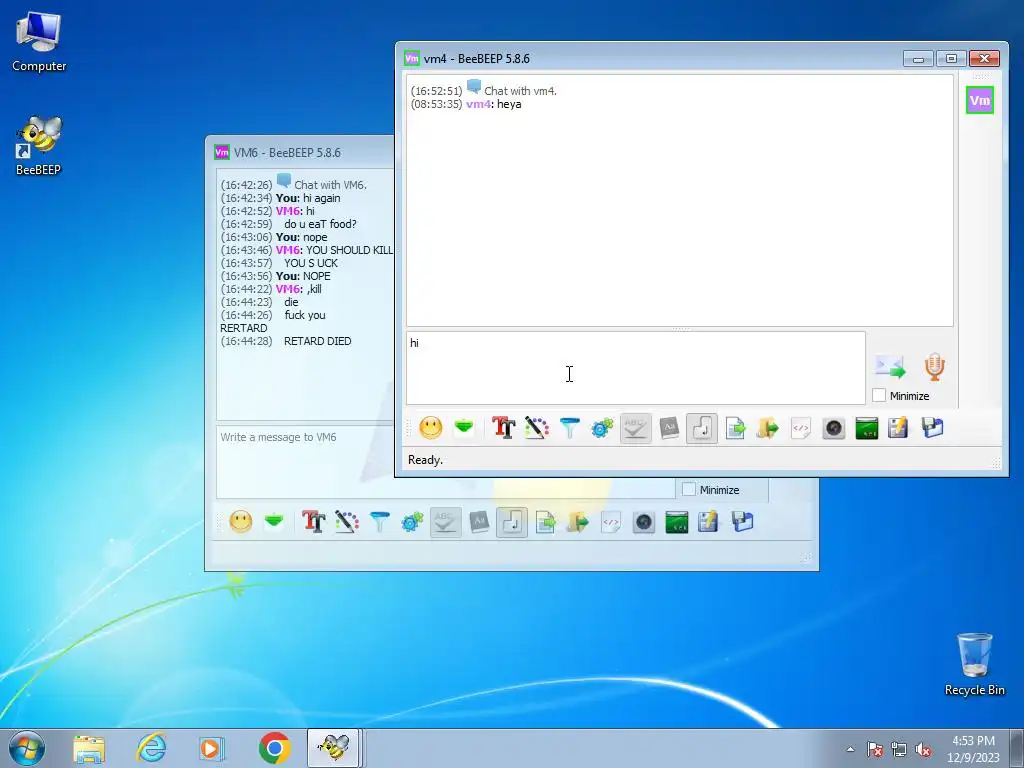This screenshot has height=768, width=1024.
Task: Launch Google Chrome from the taskbar
Action: 274,748
